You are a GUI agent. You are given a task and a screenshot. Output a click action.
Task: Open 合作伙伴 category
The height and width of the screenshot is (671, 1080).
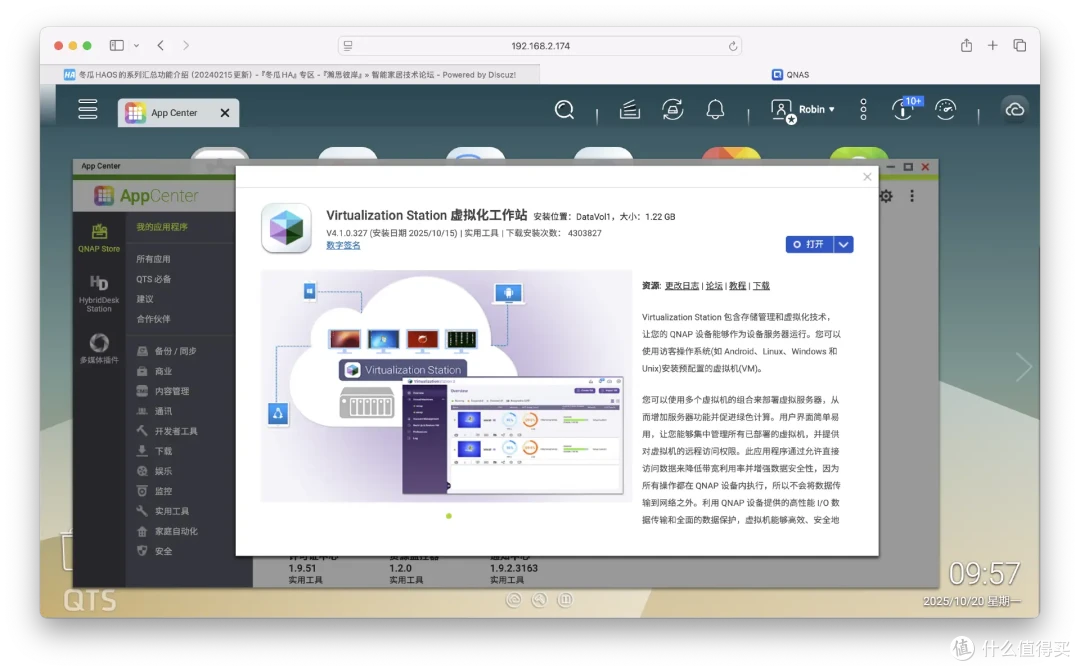(x=153, y=319)
